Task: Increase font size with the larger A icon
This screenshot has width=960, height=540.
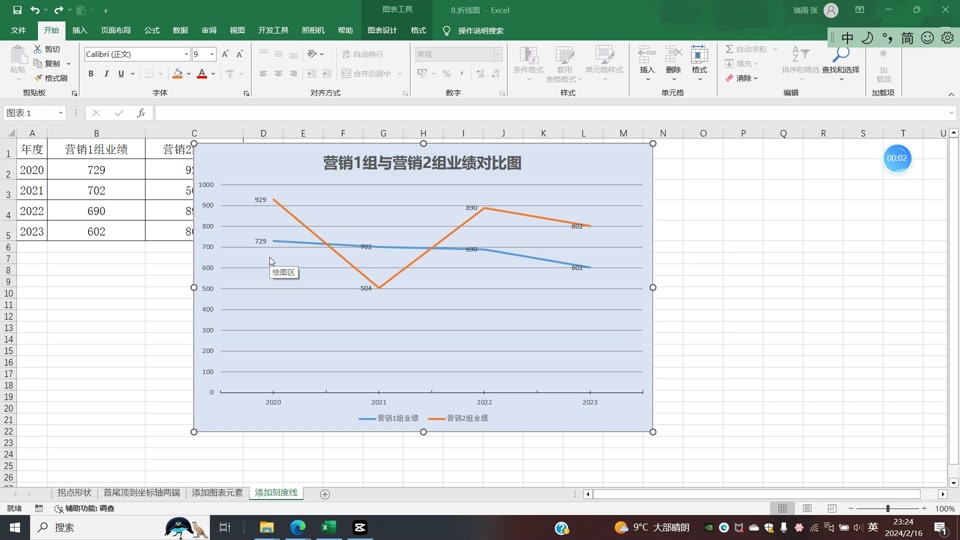Action: point(225,54)
